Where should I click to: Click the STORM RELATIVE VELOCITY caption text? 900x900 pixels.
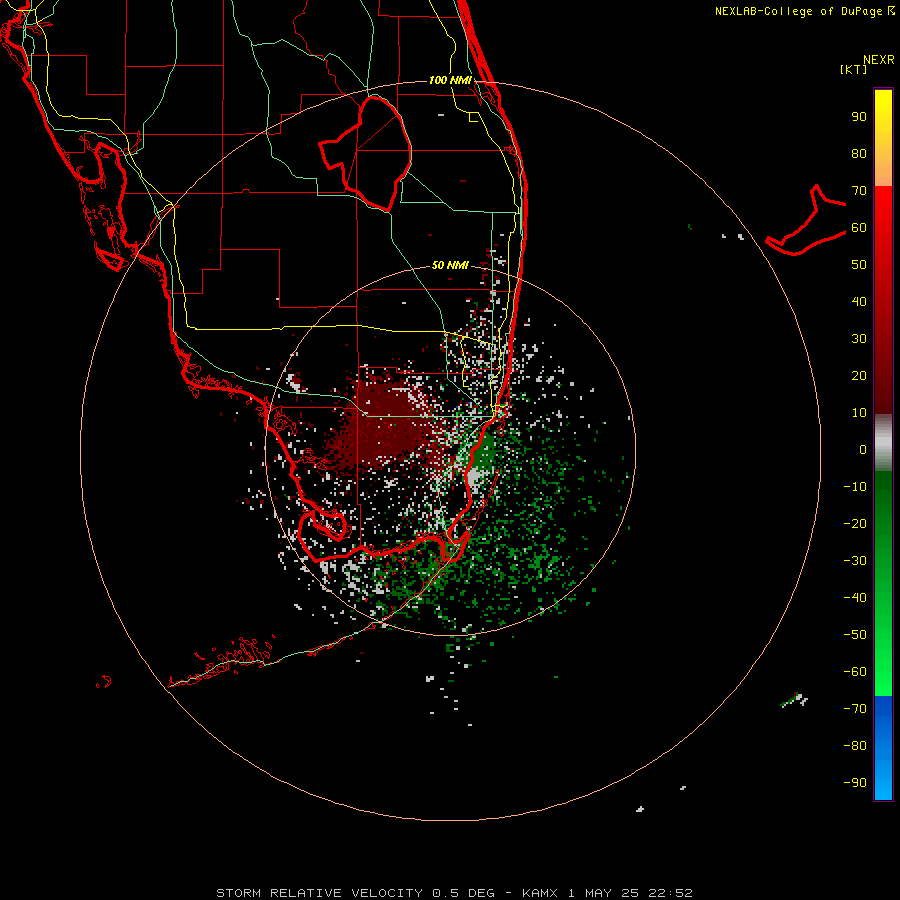coord(321,893)
